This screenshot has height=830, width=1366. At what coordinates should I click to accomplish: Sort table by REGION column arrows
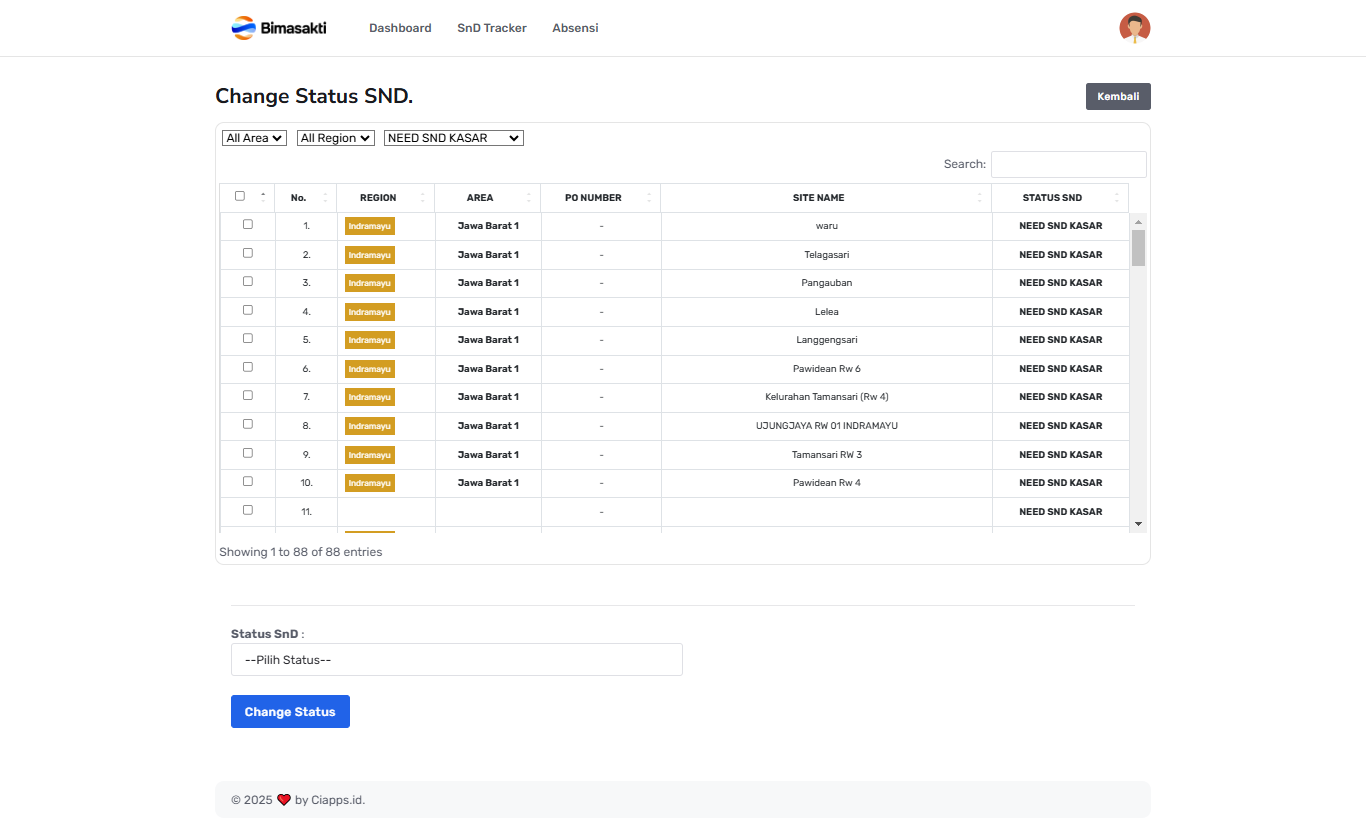point(422,198)
